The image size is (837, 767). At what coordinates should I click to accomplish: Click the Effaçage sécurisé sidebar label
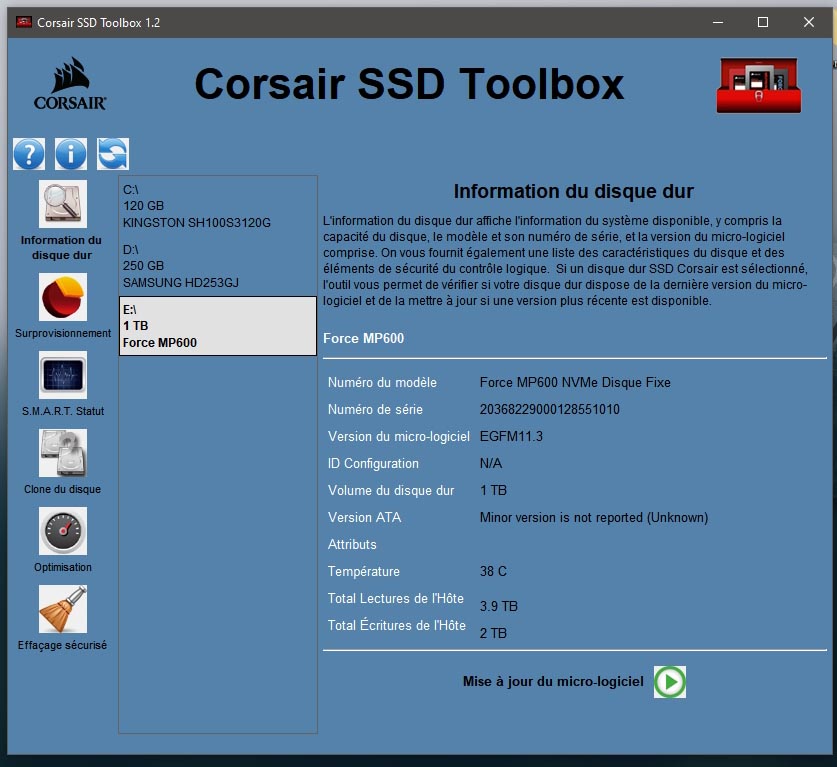(62, 645)
